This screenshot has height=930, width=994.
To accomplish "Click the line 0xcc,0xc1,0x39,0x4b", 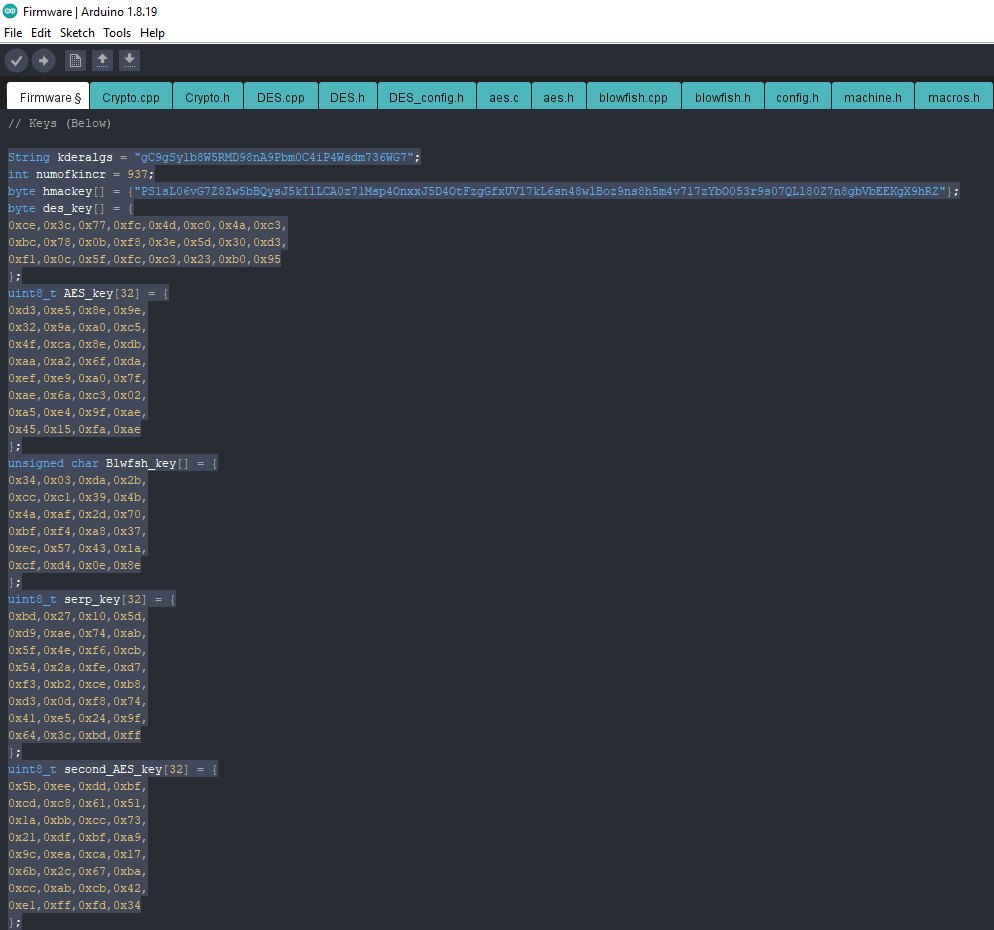I will tap(77, 497).
